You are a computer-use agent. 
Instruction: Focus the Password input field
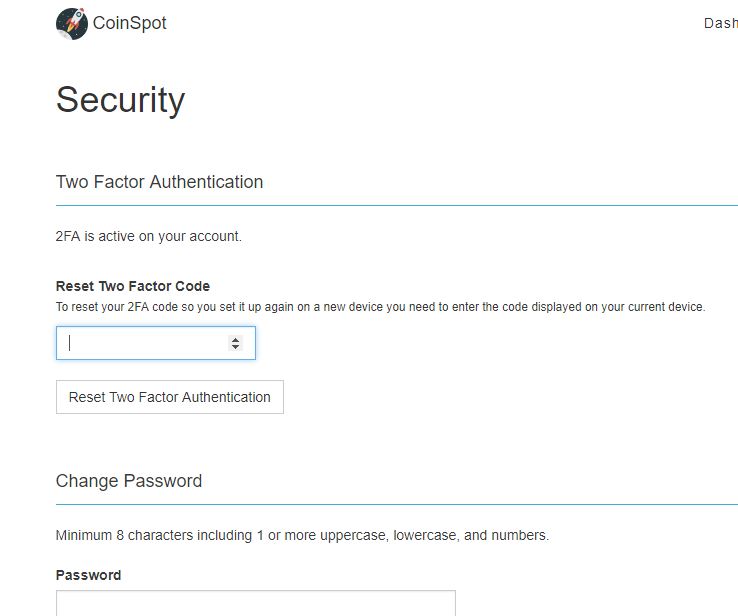(256, 603)
